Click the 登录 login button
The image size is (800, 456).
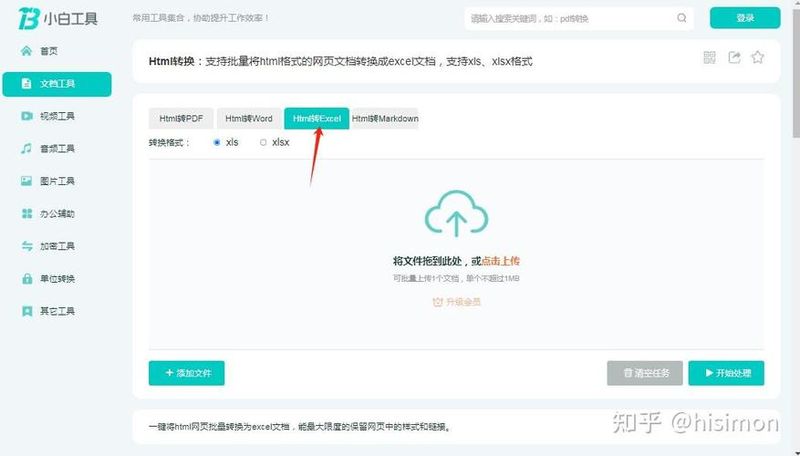[x=745, y=18]
